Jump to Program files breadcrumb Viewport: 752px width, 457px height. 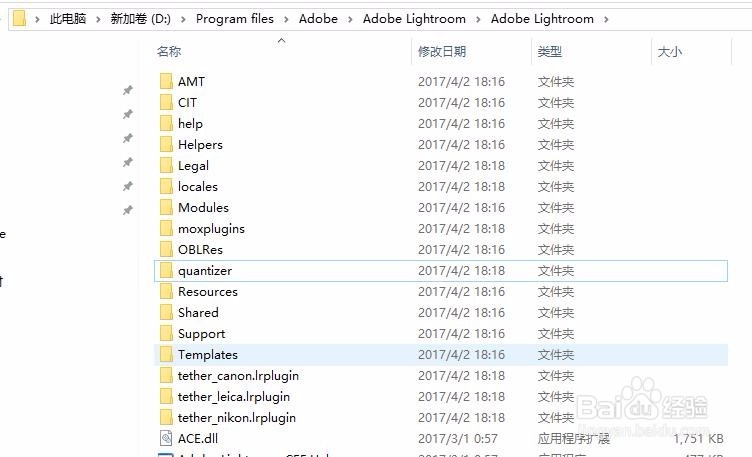[235, 19]
